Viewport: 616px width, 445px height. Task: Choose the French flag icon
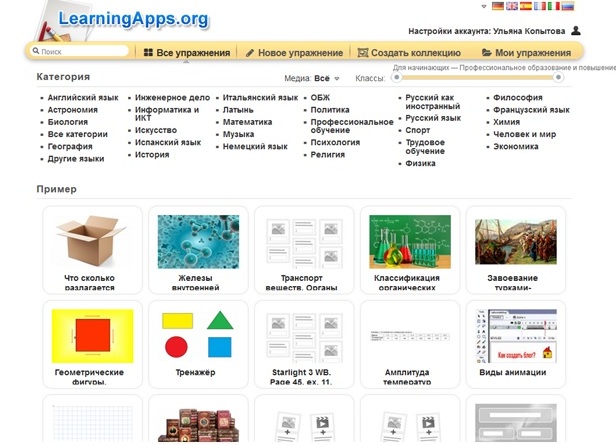click(x=540, y=6)
